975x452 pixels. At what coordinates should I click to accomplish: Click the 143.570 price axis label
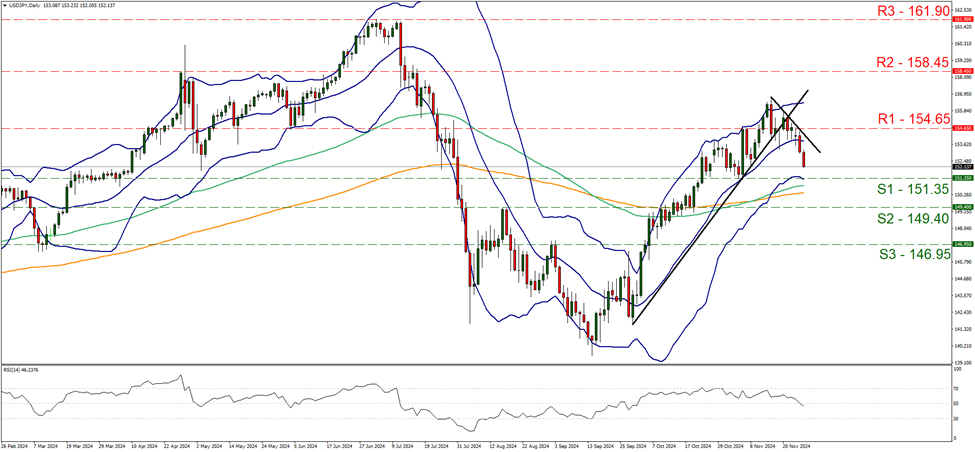(961, 295)
